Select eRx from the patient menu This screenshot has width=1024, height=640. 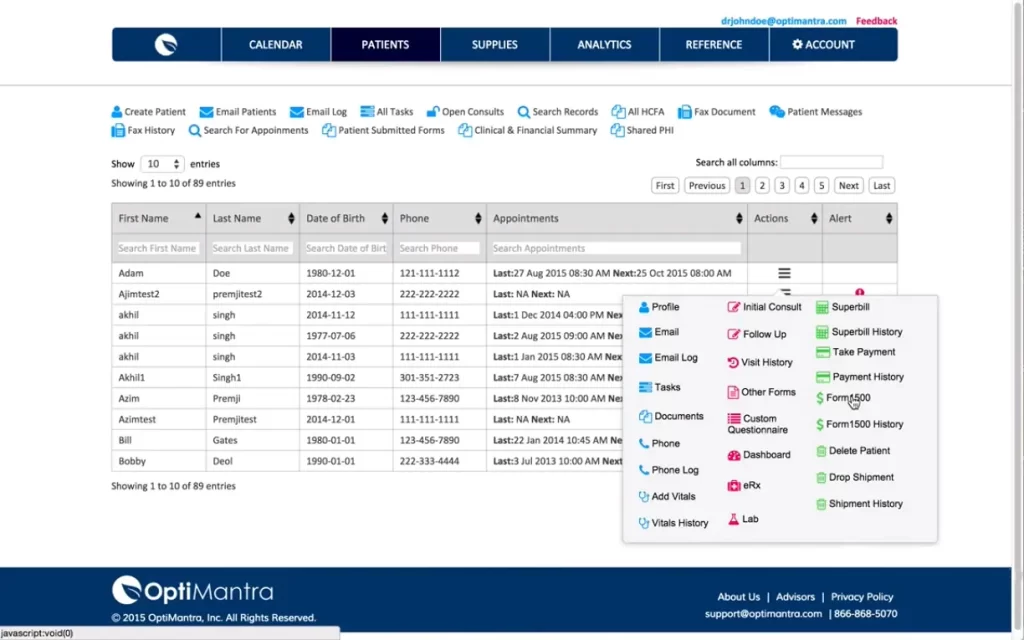point(744,484)
